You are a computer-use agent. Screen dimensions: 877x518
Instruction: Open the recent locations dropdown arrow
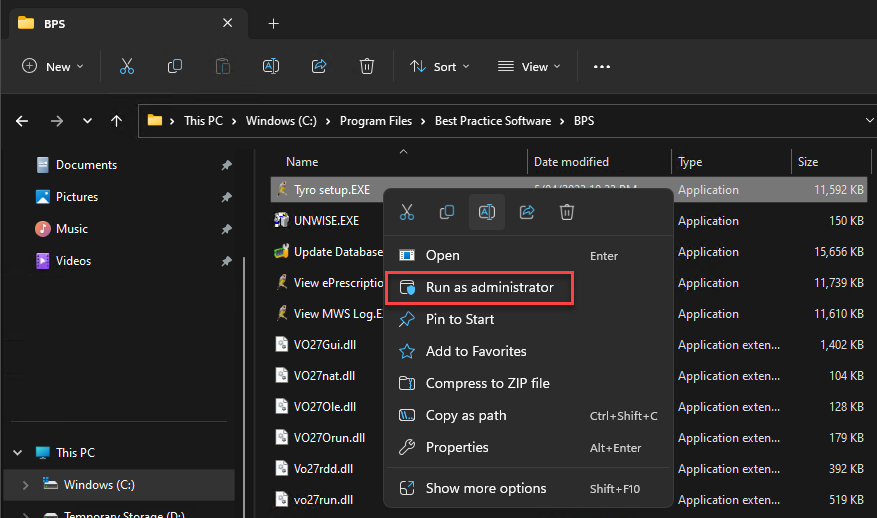click(x=87, y=121)
